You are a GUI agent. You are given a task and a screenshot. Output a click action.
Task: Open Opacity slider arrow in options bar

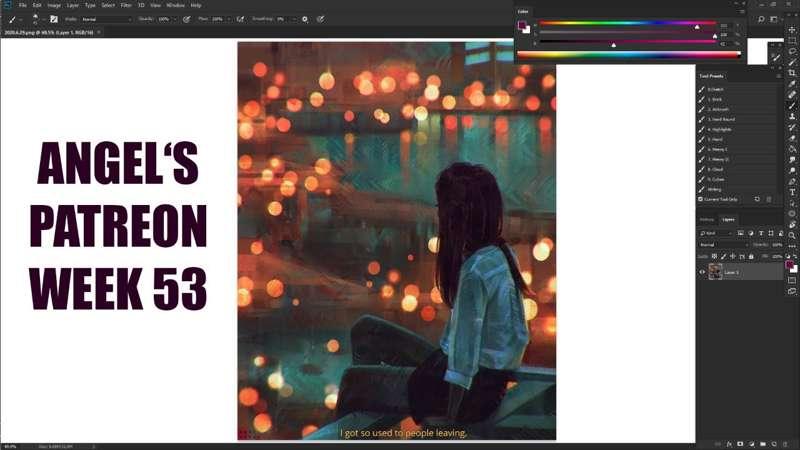[x=174, y=19]
